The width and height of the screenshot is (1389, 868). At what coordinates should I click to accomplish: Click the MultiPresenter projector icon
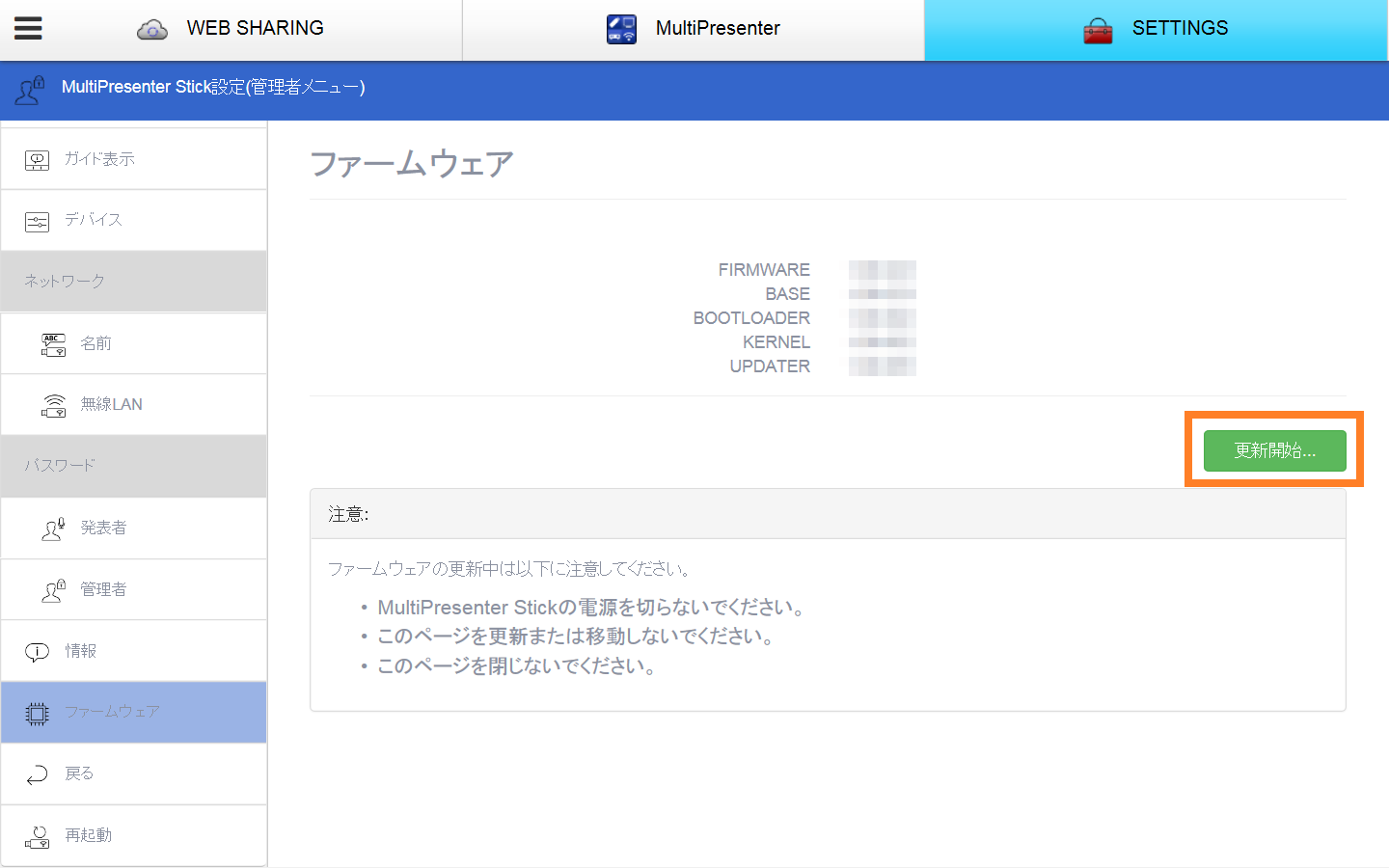click(621, 28)
